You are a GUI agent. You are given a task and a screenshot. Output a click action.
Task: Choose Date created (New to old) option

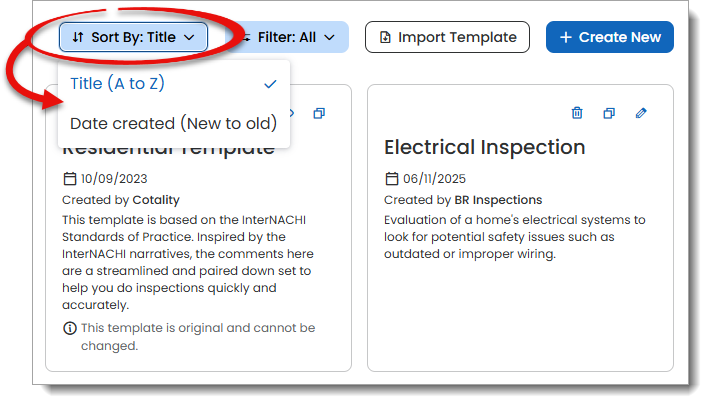point(174,123)
